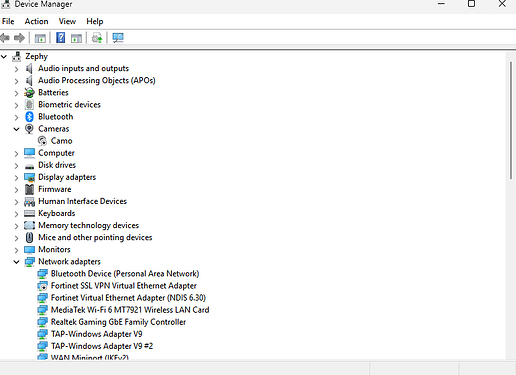This screenshot has height=375, width=516.
Task: Click the Fortinet SSL VPN adapter icon
Action: [x=42, y=286]
